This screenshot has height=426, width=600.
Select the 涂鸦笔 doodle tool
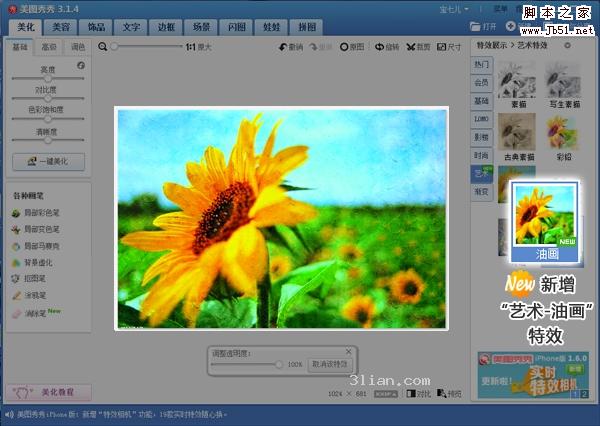29,295
